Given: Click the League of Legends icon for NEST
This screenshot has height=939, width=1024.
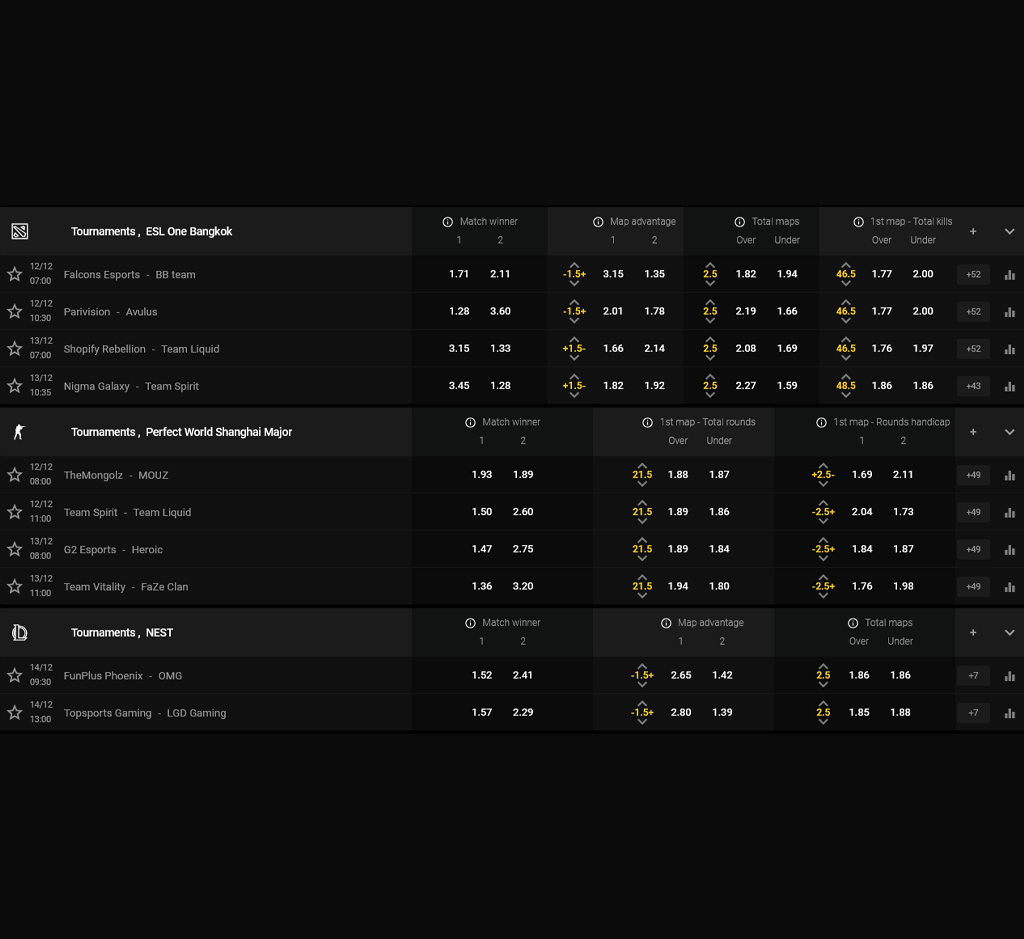Looking at the screenshot, I should pos(20,632).
